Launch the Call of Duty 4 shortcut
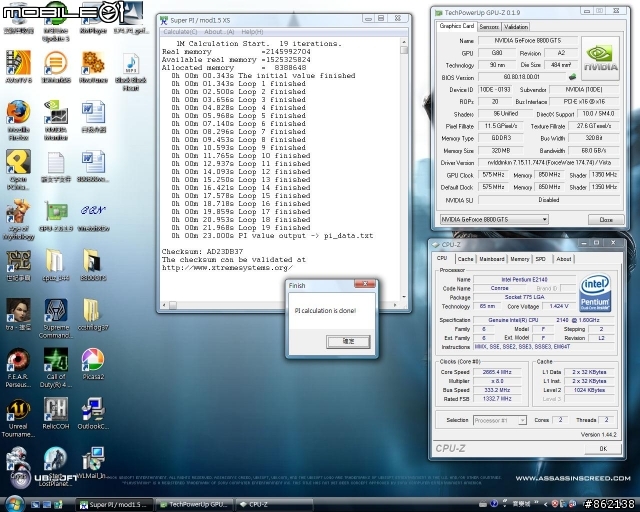The height and width of the screenshot is (512, 640). pos(56,367)
